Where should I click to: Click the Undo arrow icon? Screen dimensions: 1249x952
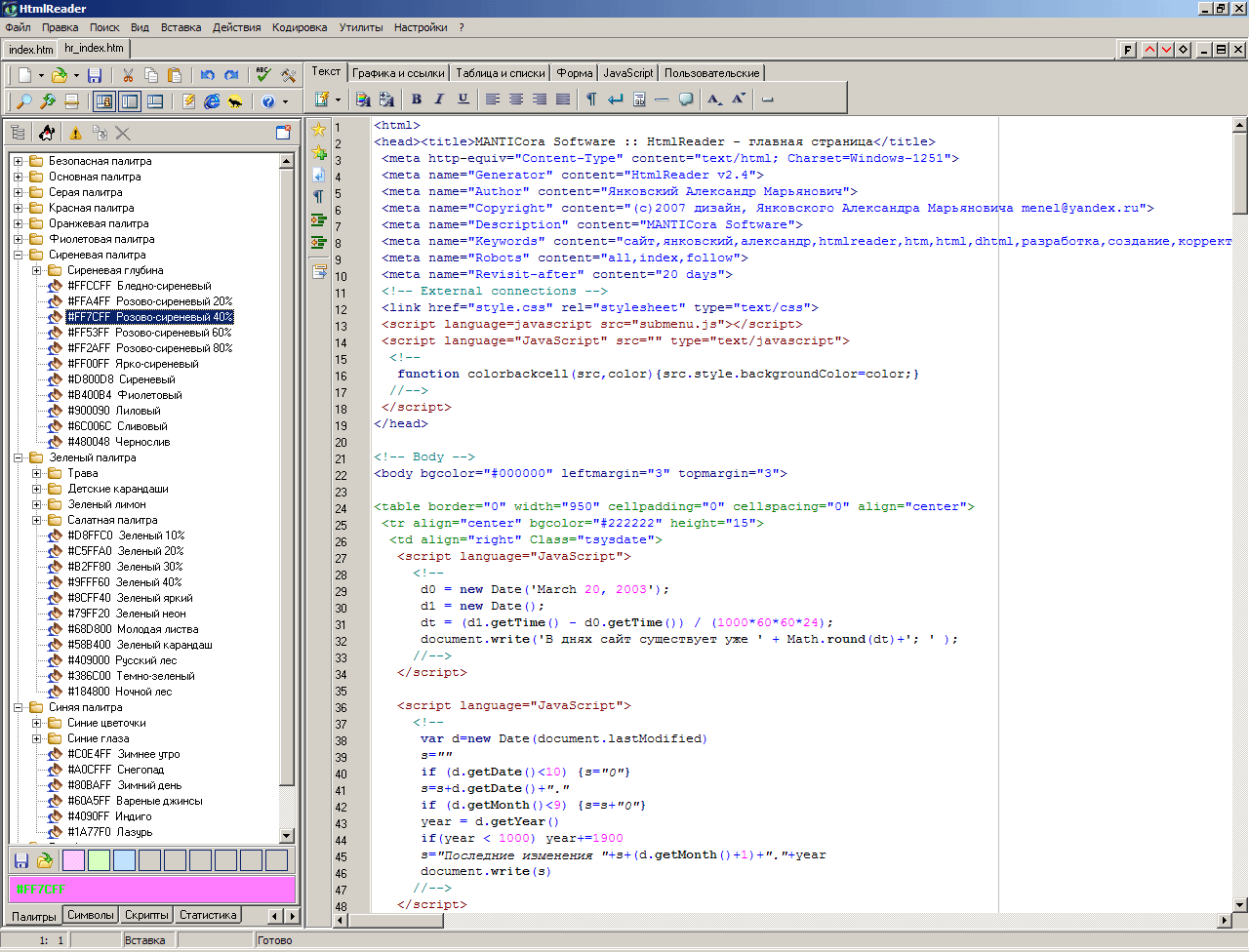pos(207,75)
